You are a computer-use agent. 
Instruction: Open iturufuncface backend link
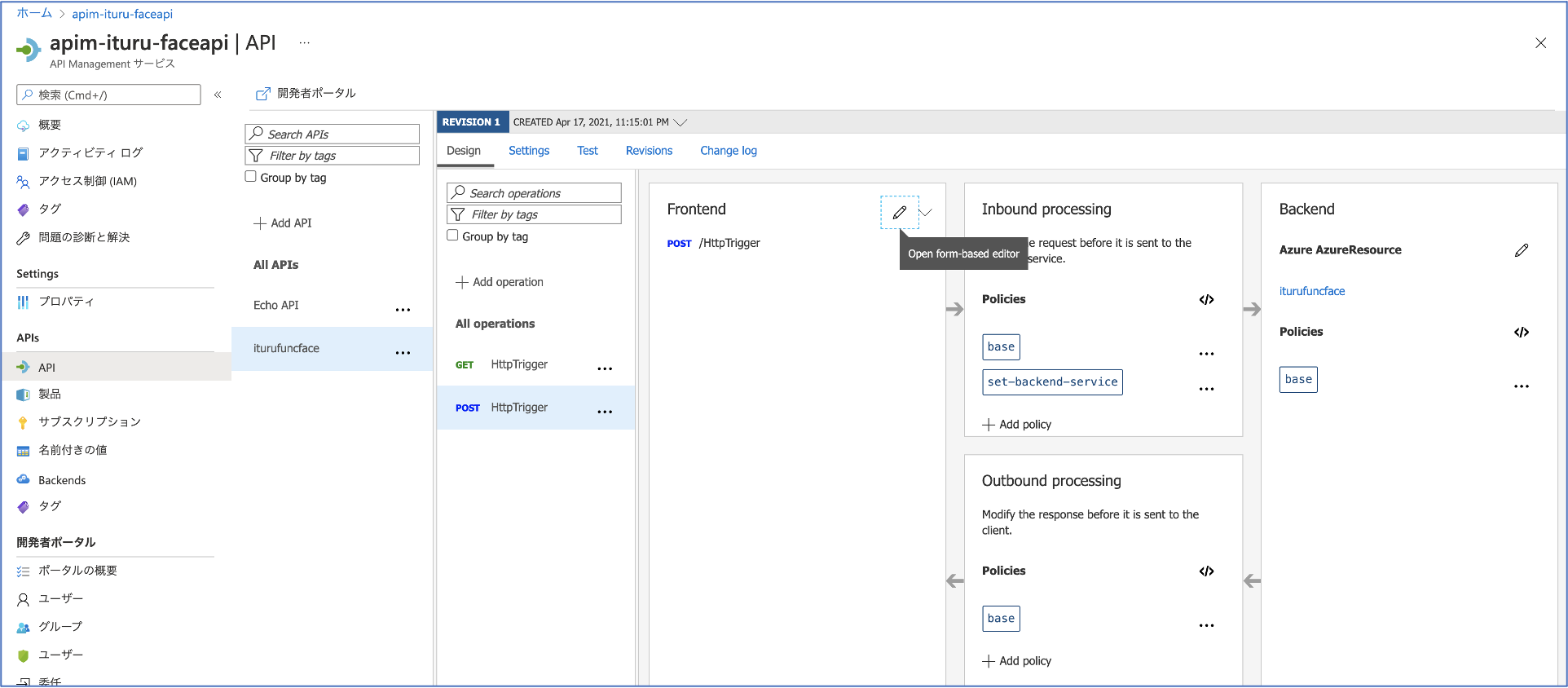tap(1312, 291)
